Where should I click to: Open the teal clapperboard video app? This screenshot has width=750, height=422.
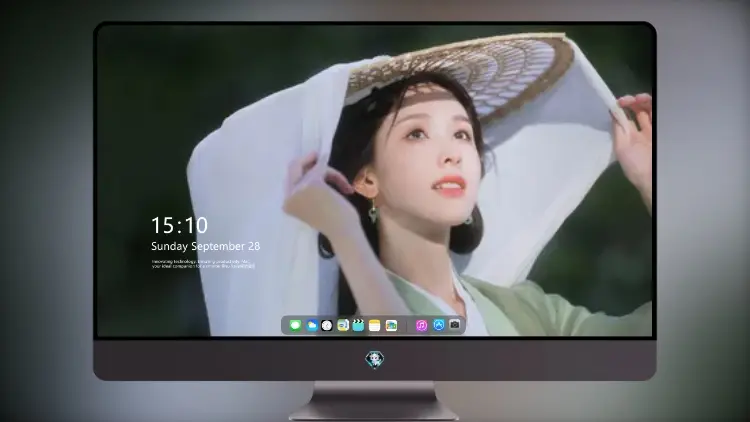pos(358,325)
